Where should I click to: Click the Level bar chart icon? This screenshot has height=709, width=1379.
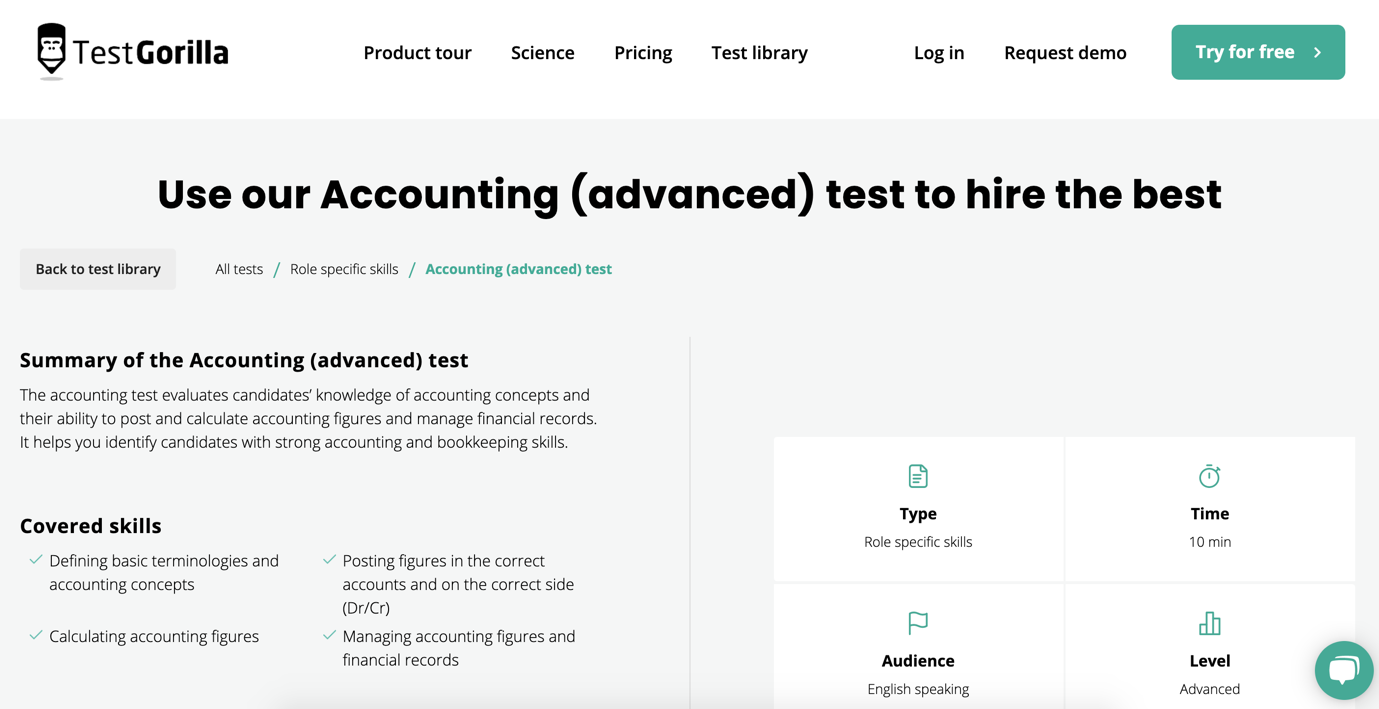pyautogui.click(x=1209, y=623)
